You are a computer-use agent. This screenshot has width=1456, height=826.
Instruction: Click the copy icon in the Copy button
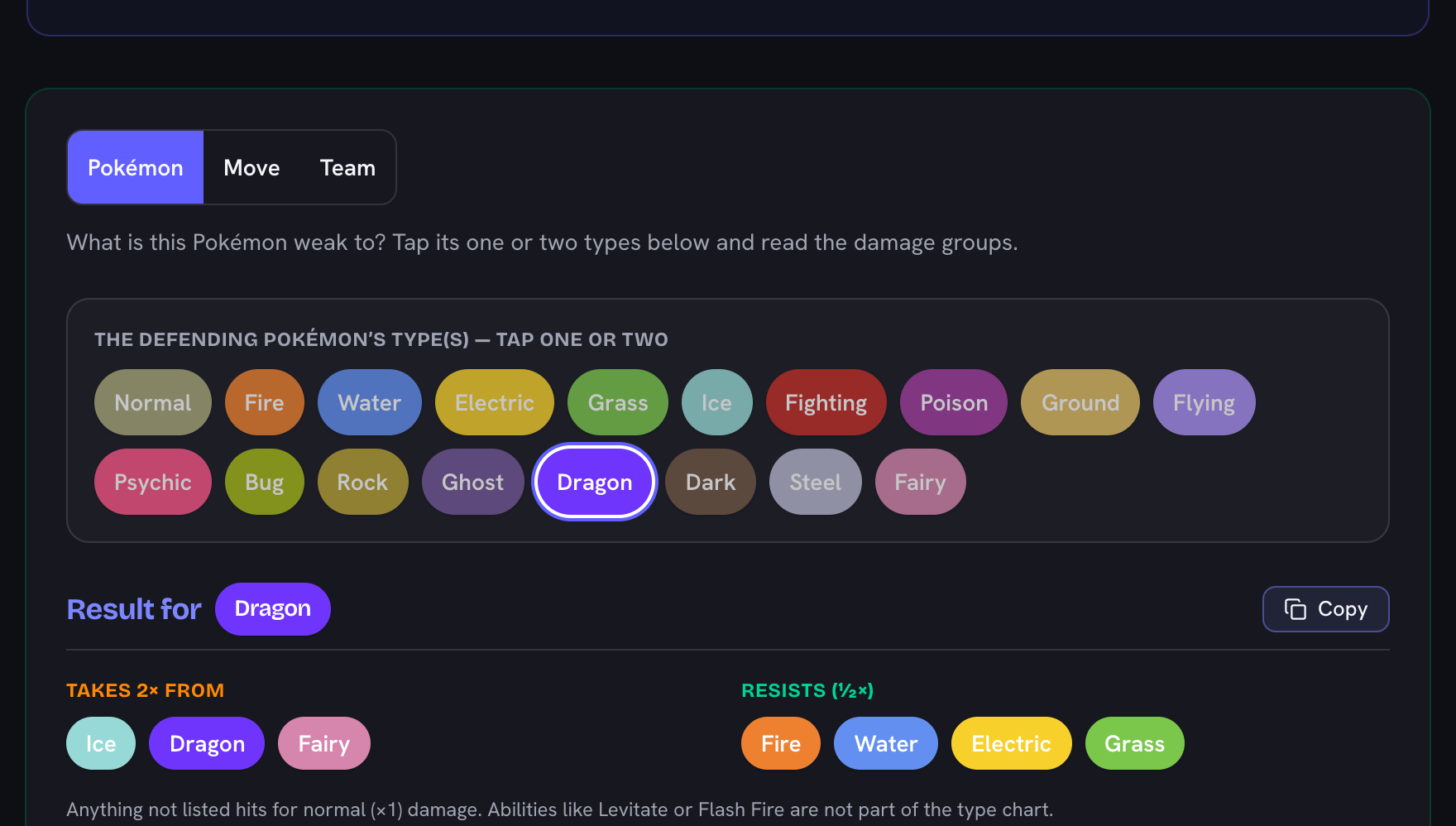click(x=1296, y=609)
